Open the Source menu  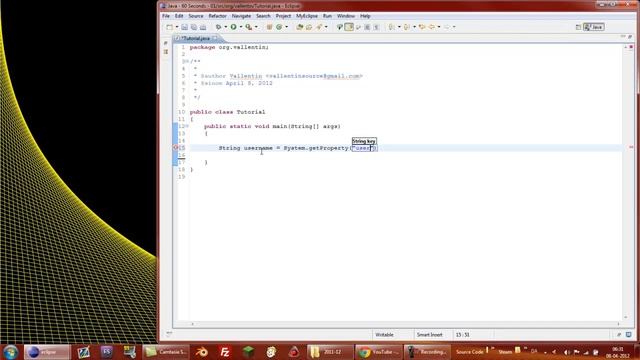(196, 16)
